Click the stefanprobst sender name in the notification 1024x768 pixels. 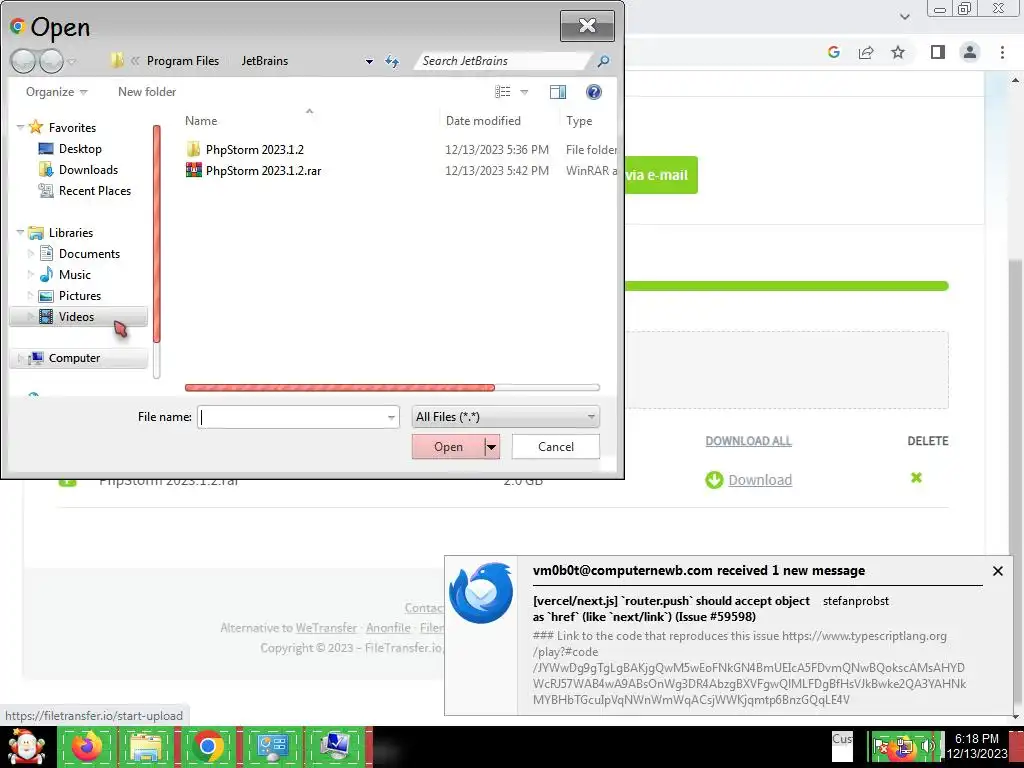tap(856, 601)
